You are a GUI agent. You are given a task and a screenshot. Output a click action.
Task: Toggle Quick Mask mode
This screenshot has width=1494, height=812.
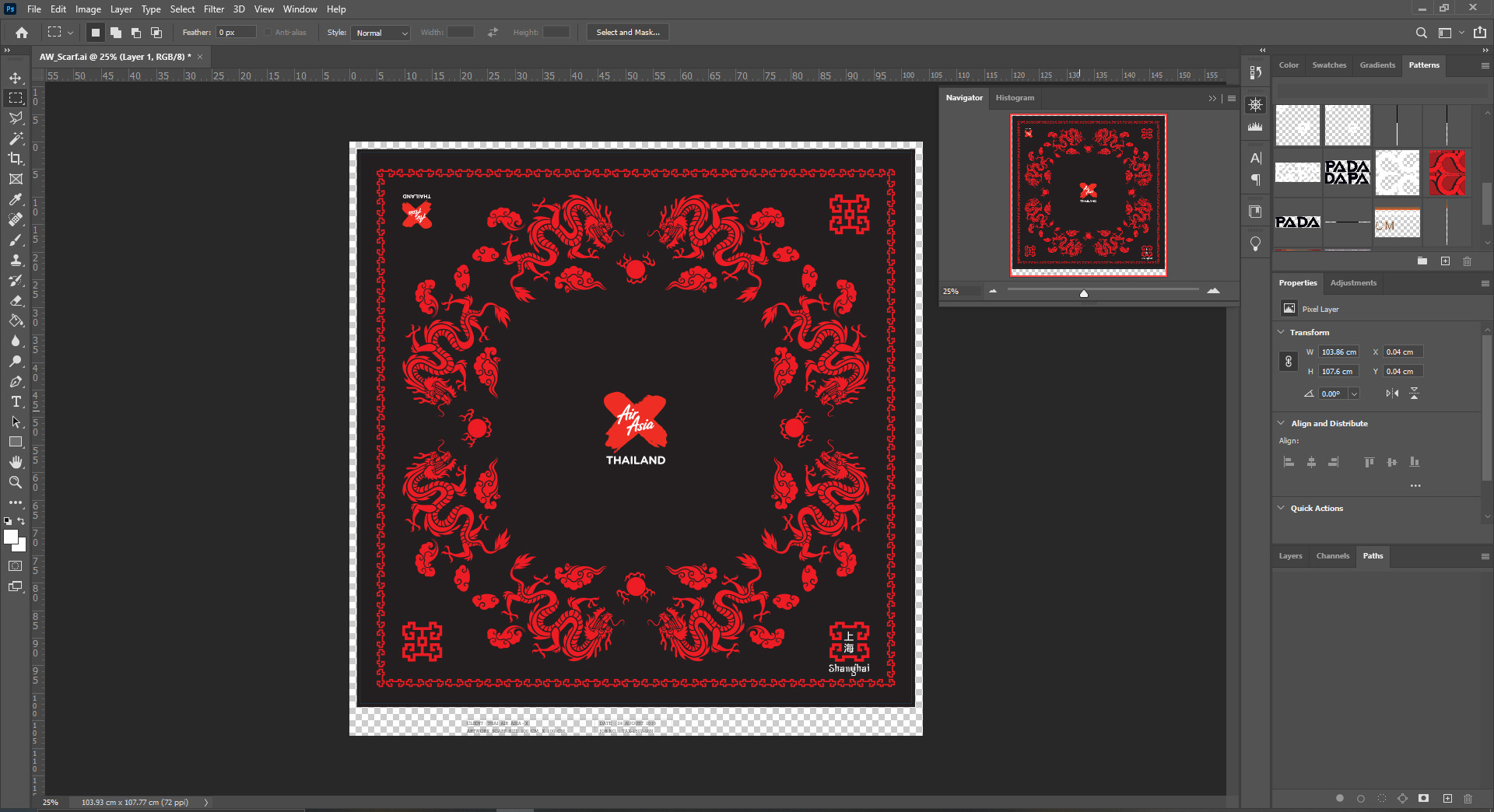[16, 565]
